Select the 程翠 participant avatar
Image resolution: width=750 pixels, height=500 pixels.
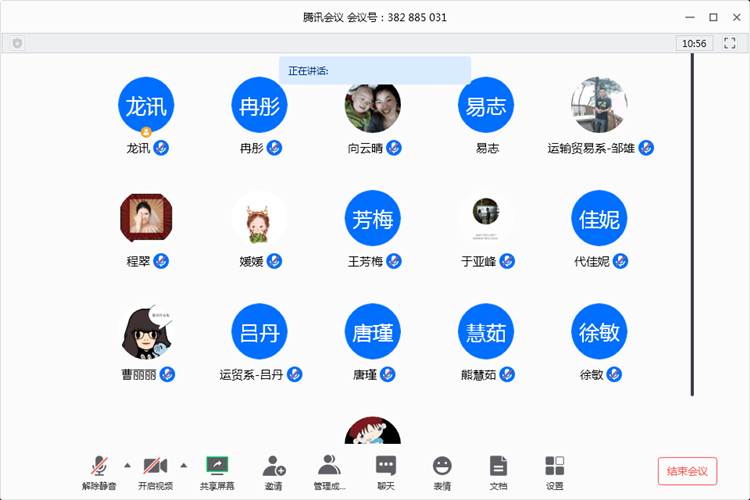tap(147, 218)
